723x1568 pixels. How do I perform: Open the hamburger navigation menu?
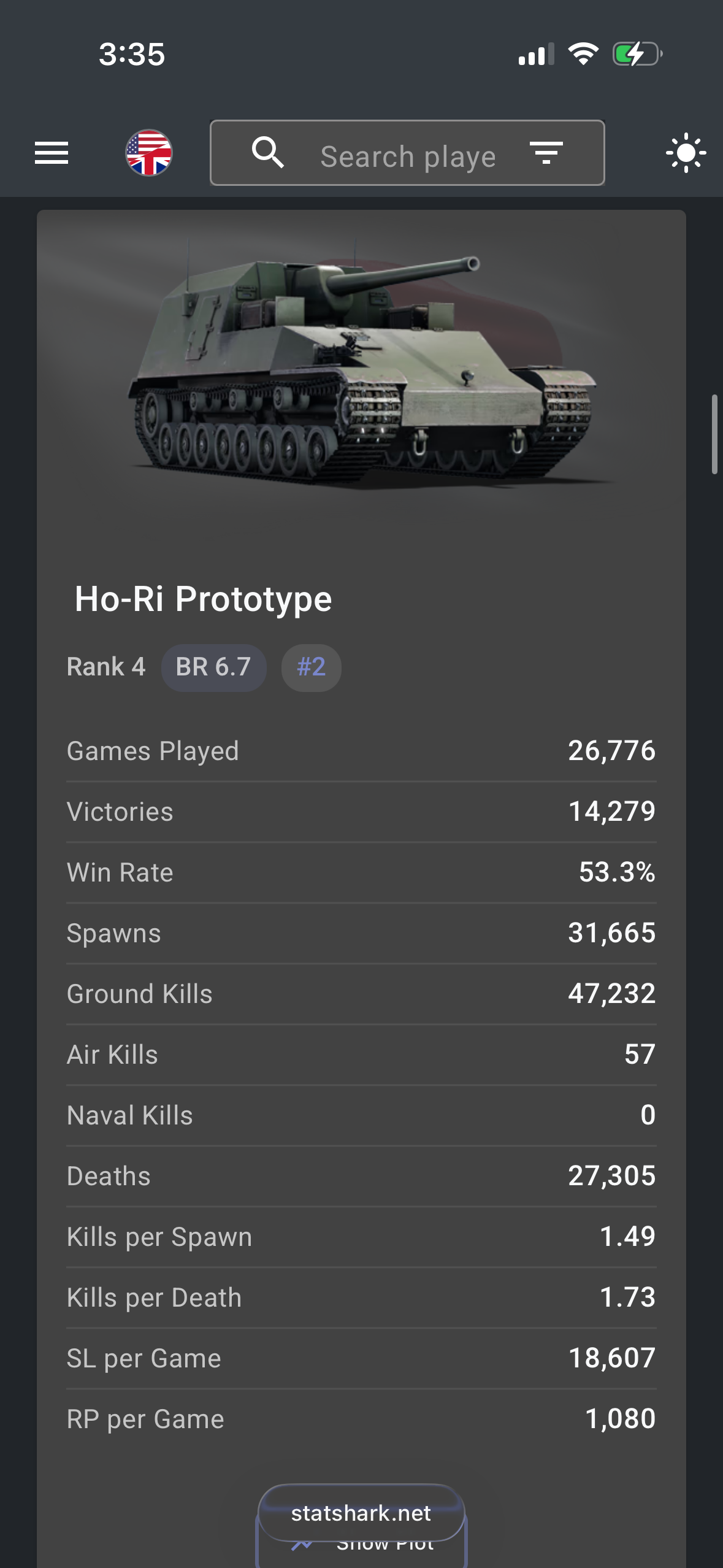click(x=52, y=153)
